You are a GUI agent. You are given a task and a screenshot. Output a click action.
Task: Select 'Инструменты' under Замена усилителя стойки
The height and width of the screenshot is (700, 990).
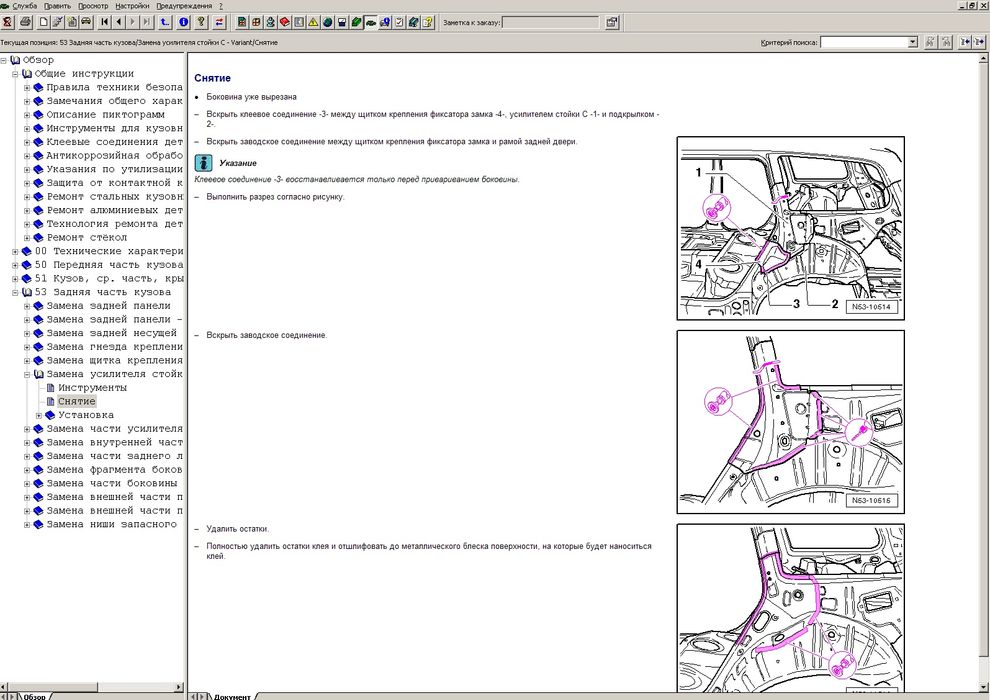click(92, 388)
